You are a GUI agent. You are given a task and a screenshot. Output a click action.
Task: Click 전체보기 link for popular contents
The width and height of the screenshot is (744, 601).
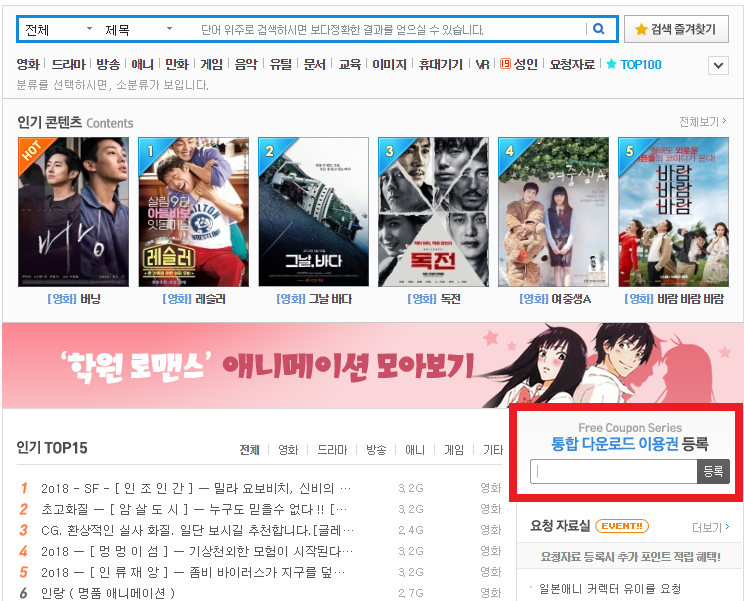tap(703, 122)
